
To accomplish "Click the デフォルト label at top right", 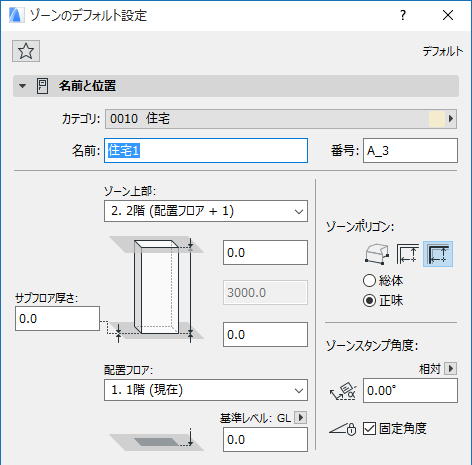I will (443, 51).
